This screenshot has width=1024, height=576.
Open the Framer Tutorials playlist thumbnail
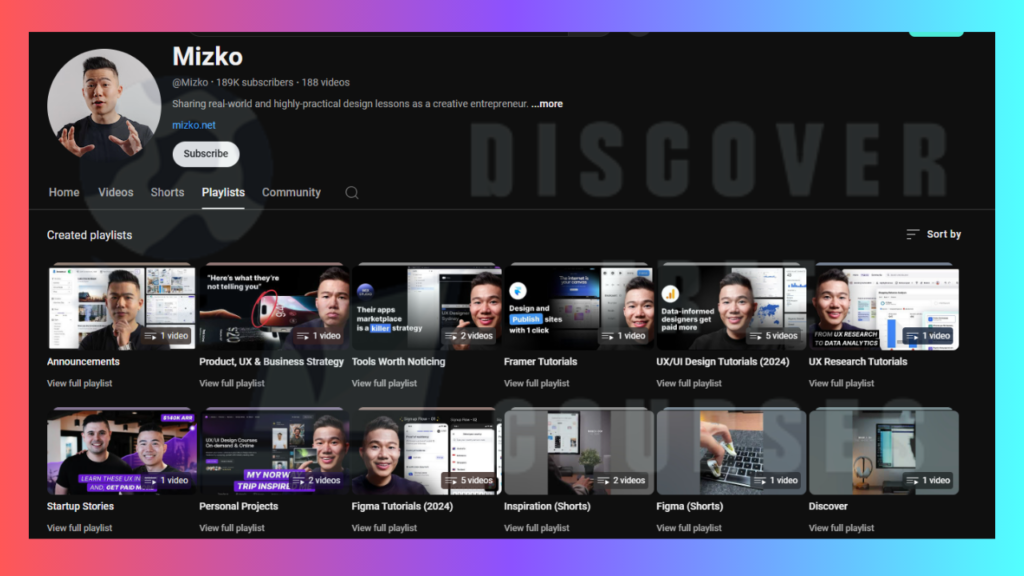tap(579, 307)
